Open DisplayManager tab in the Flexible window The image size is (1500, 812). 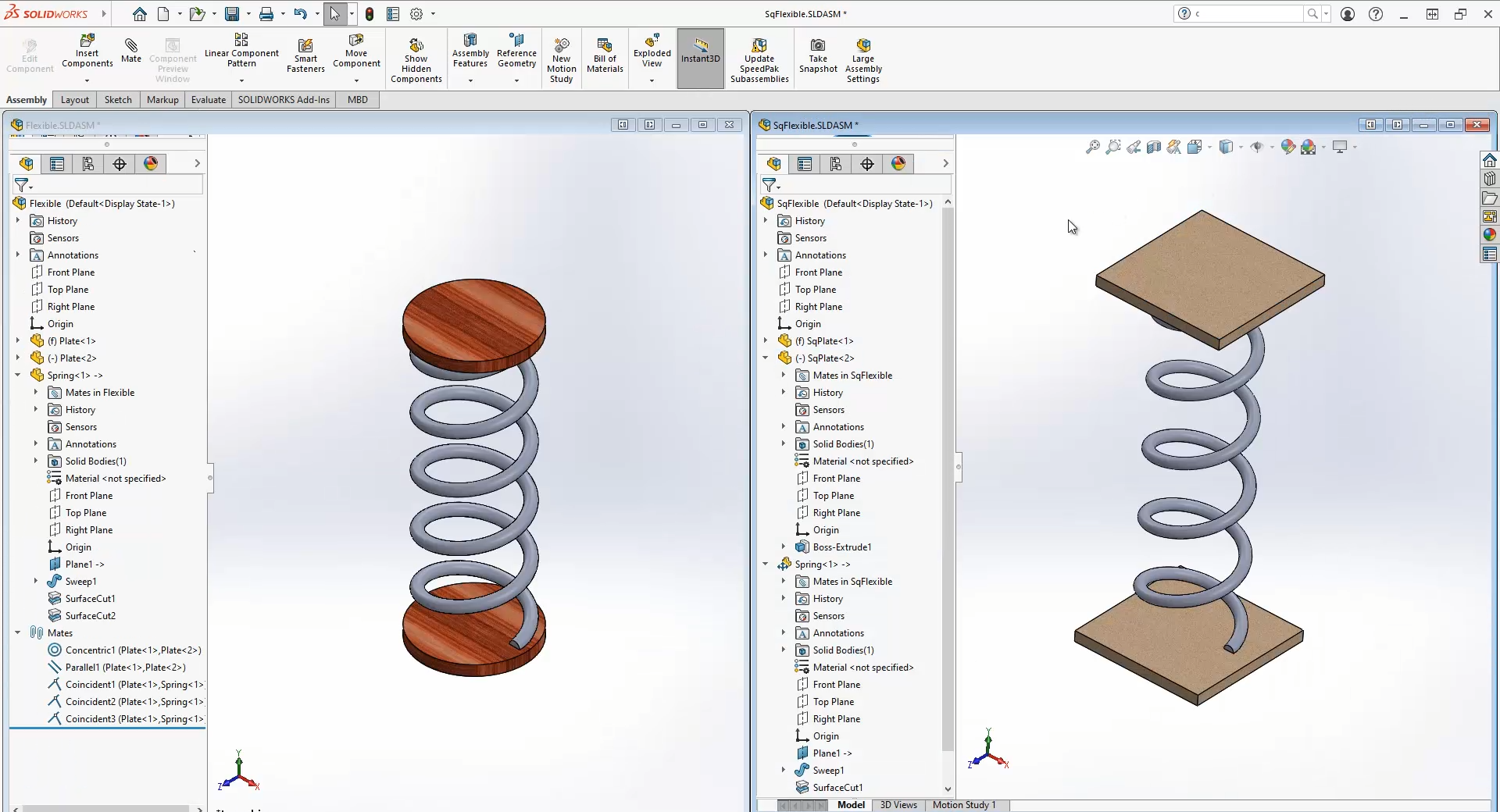point(151,163)
